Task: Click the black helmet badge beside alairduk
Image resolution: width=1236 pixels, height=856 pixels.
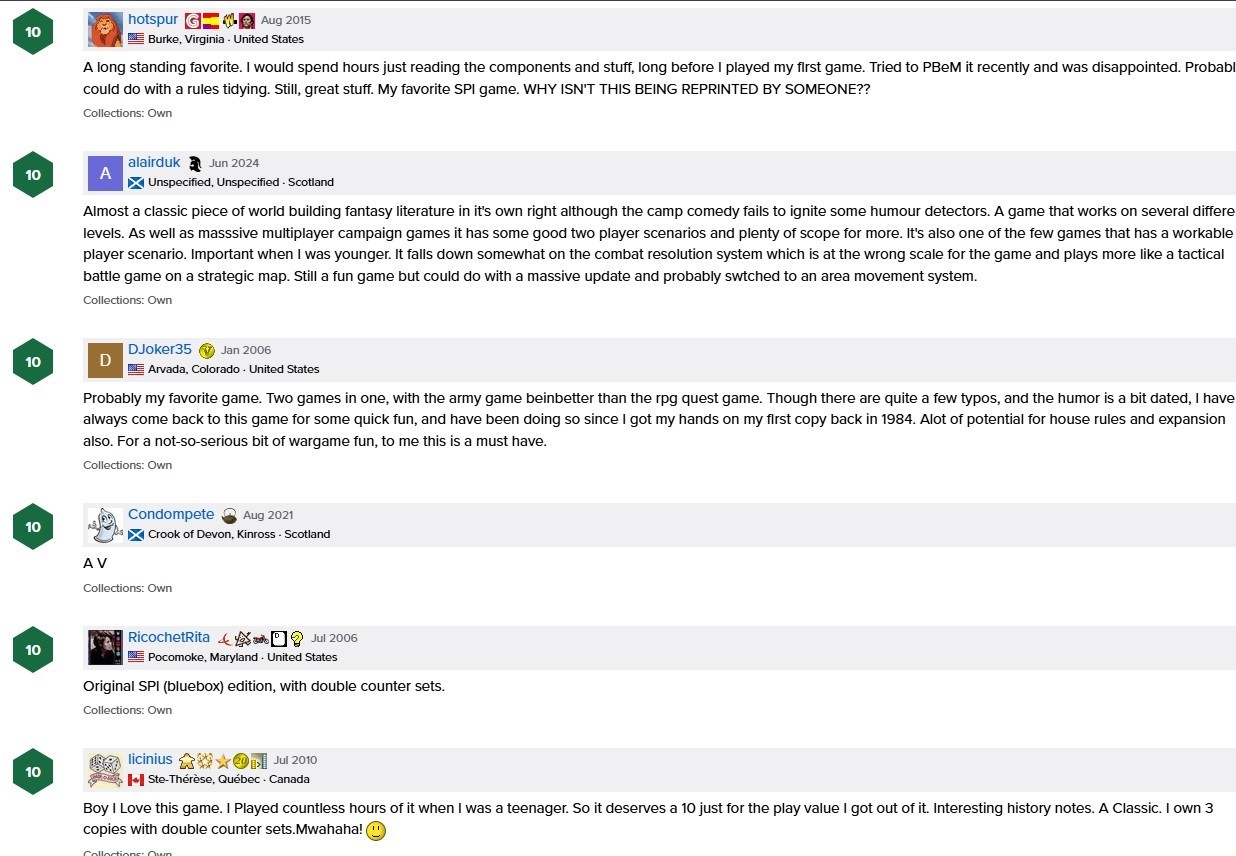Action: point(195,163)
